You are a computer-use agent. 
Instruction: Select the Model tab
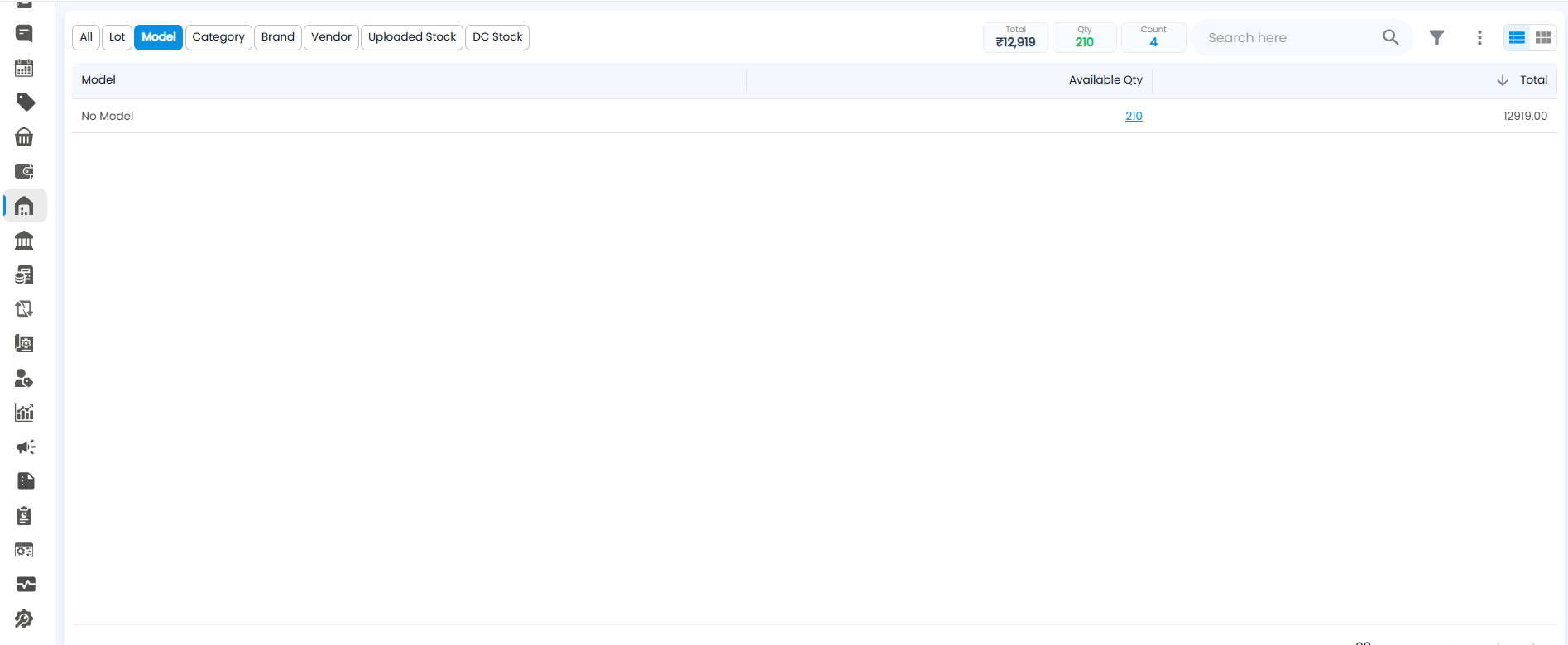pyautogui.click(x=159, y=37)
